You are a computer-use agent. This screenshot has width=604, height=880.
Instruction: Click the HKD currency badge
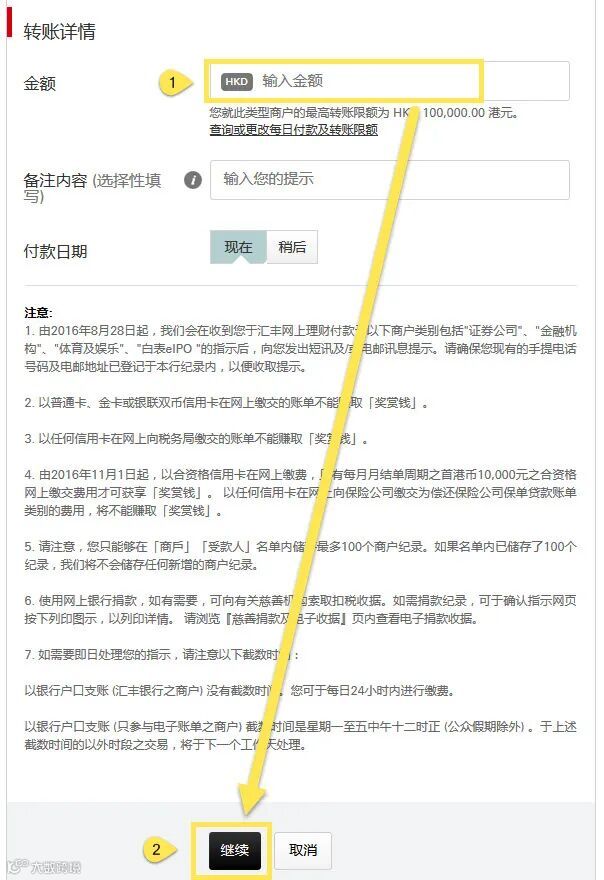coord(236,81)
